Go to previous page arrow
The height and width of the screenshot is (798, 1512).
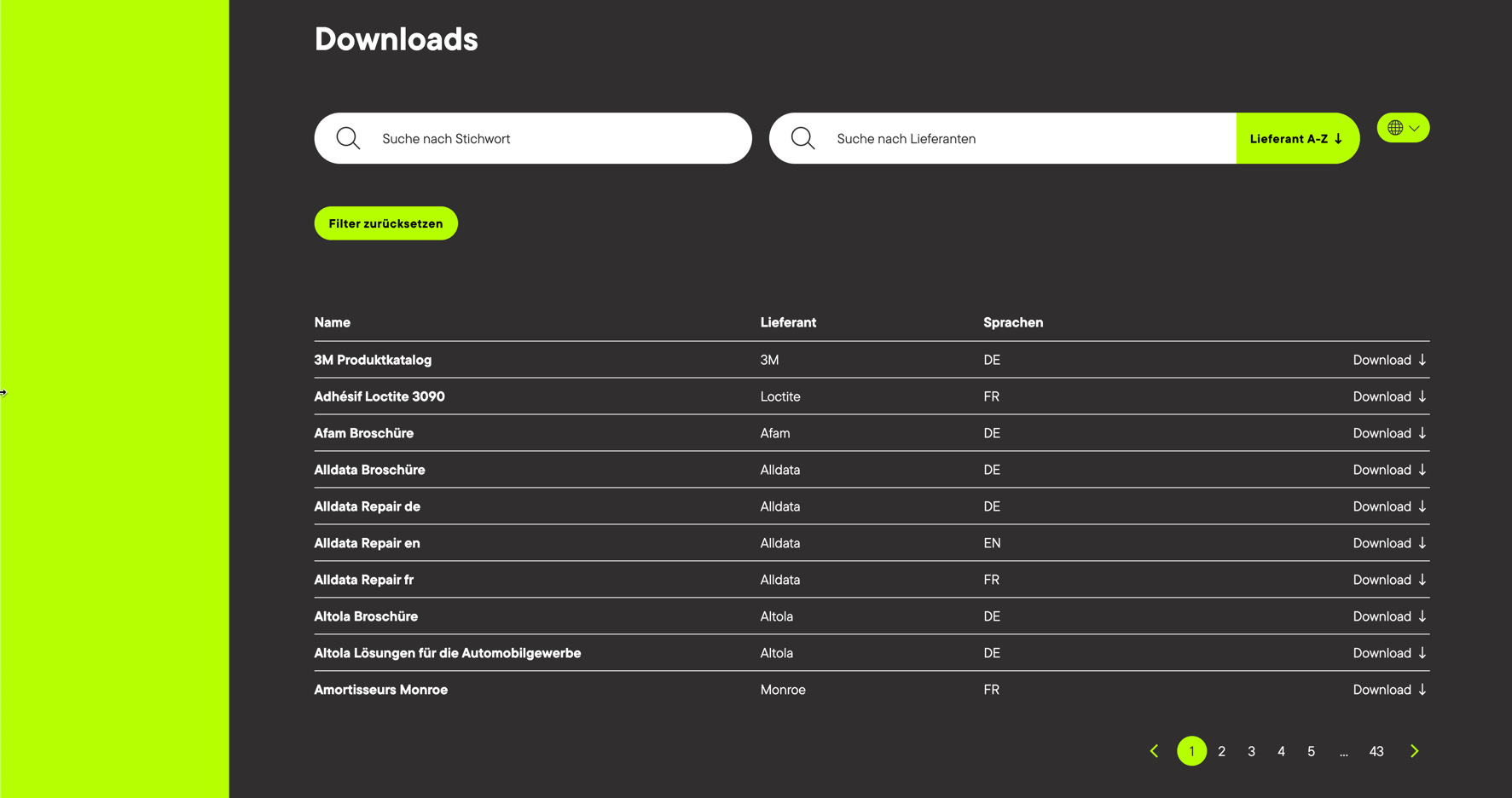point(1154,751)
